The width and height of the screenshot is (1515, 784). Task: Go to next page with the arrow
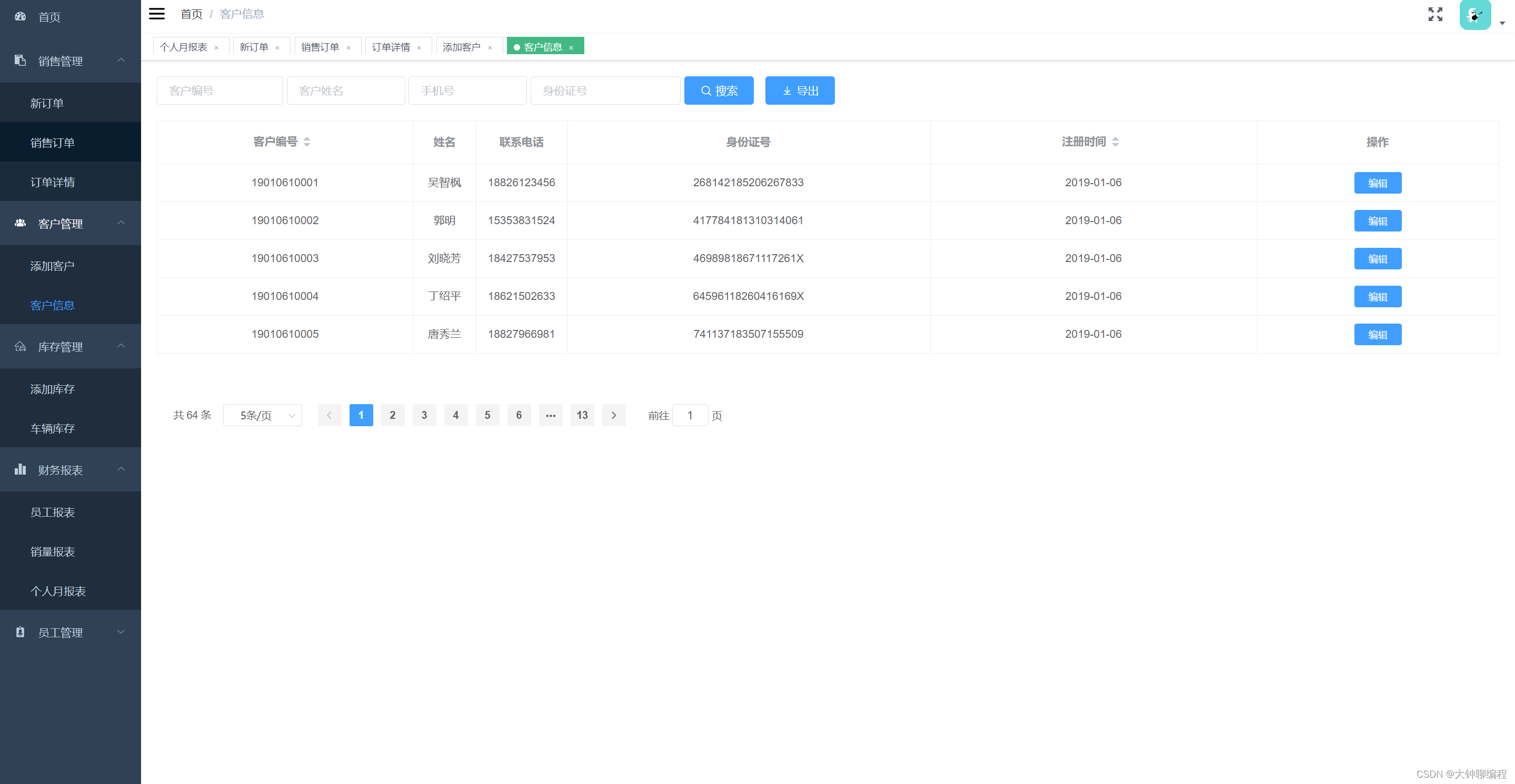click(x=613, y=416)
